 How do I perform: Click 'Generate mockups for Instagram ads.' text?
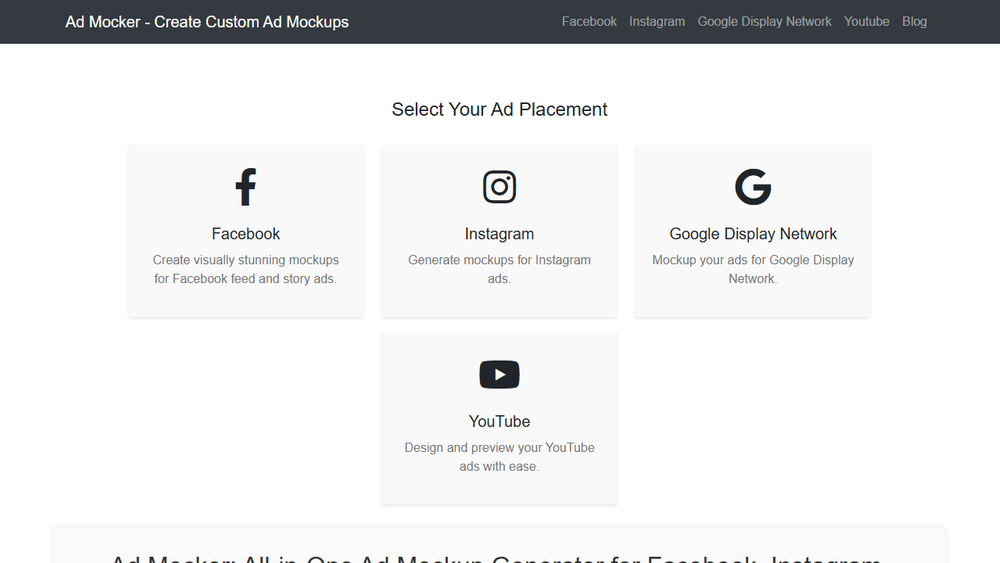[x=499, y=269]
